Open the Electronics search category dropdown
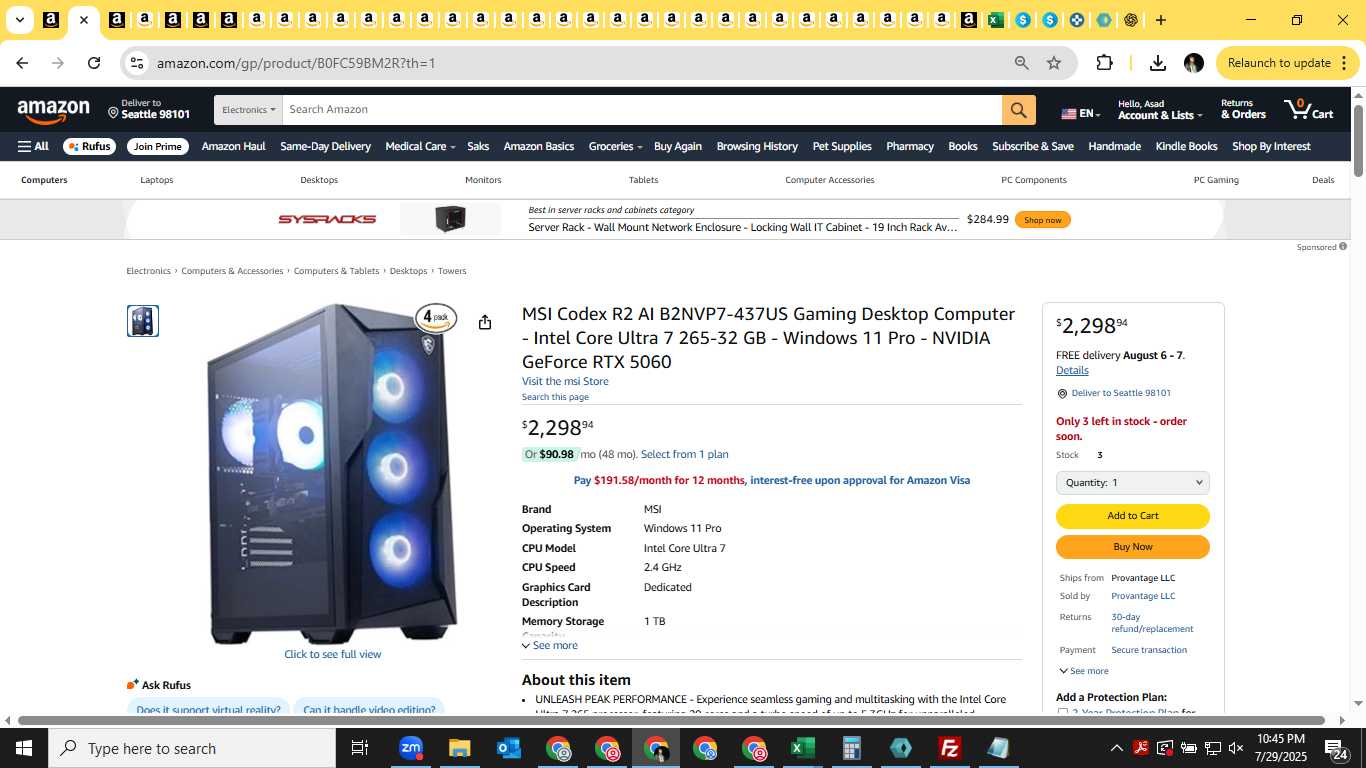 [248, 110]
